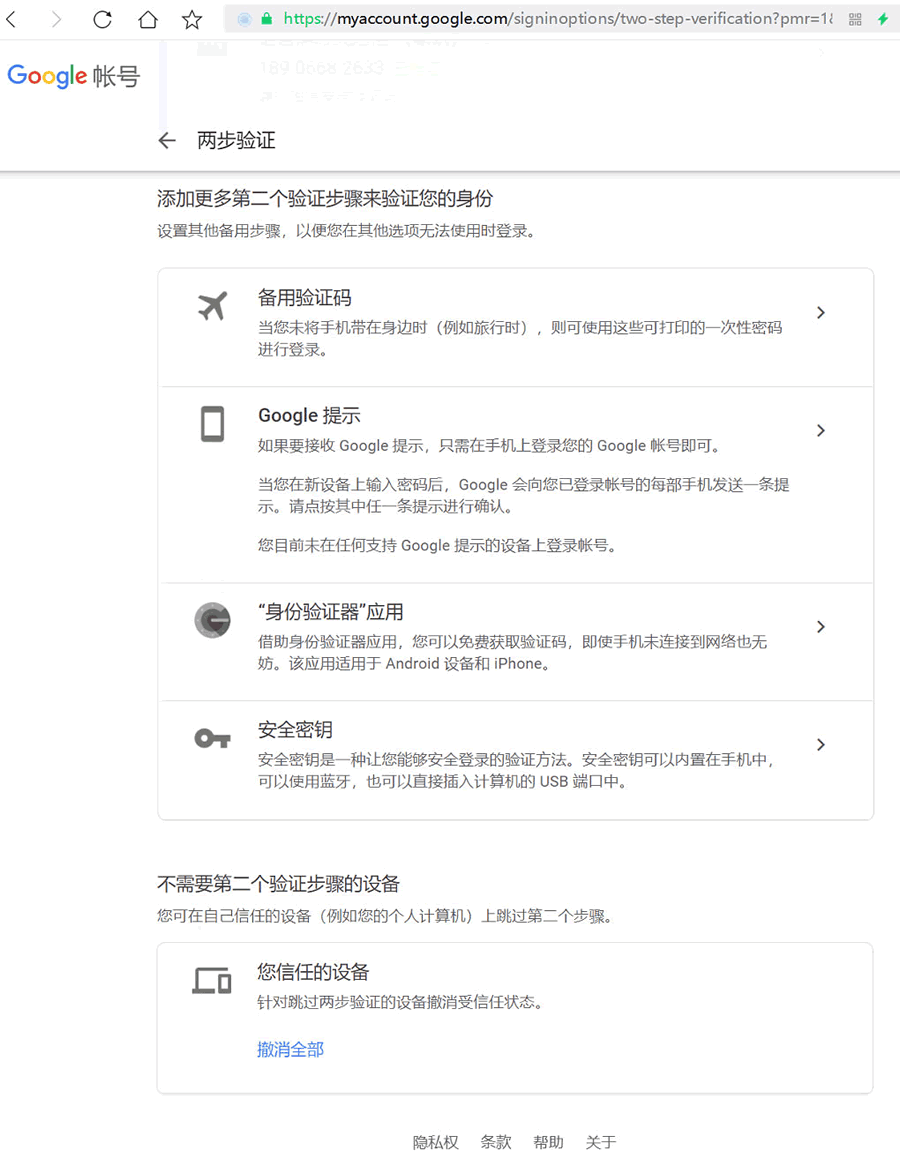The image size is (900, 1159).
Task: Open the 帮助 footer link
Action: tap(548, 1142)
